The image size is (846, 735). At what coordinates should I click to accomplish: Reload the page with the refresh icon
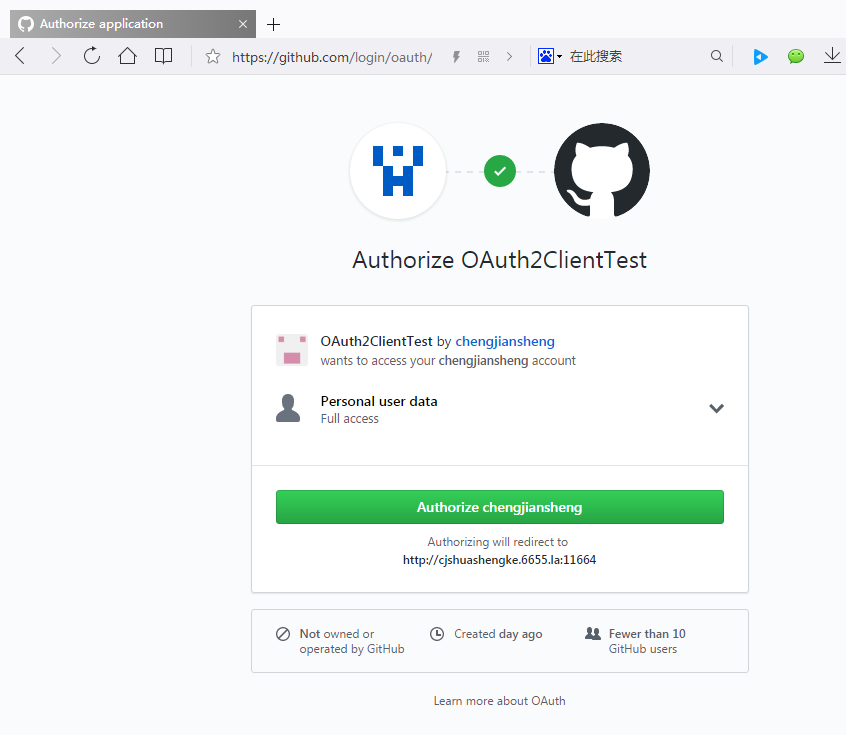92,57
